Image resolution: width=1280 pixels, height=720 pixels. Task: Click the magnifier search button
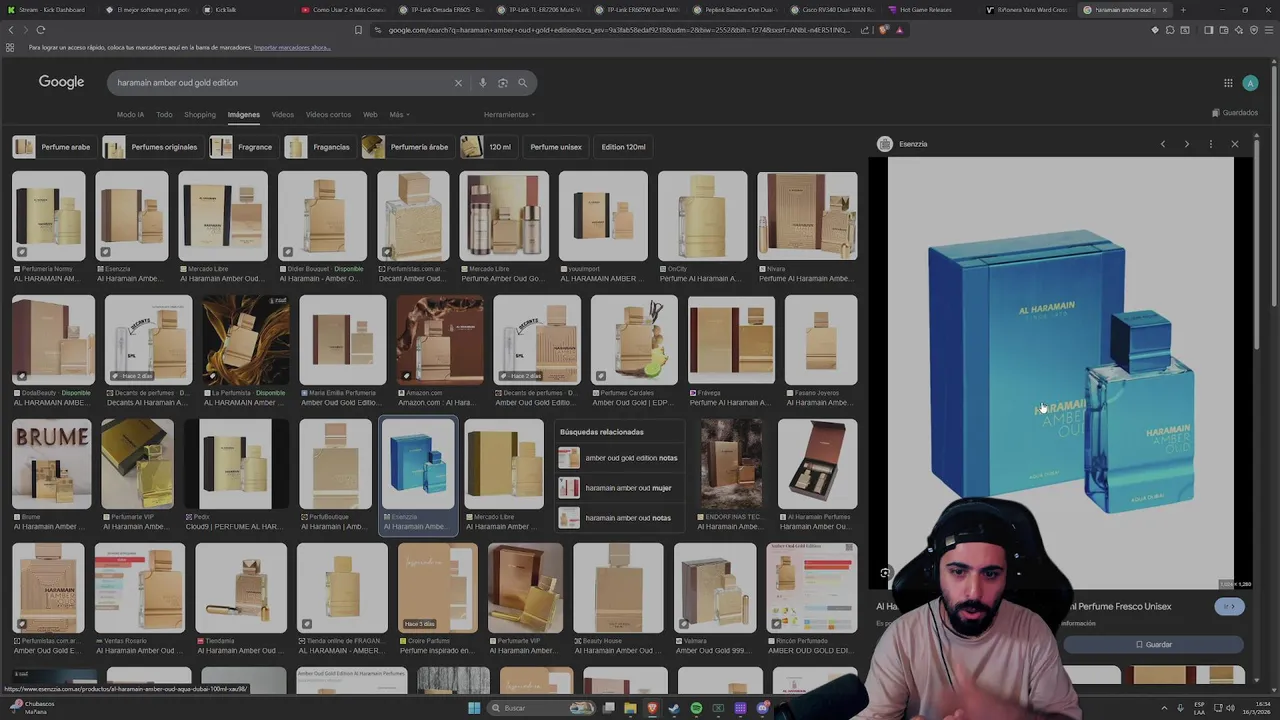pos(522,83)
